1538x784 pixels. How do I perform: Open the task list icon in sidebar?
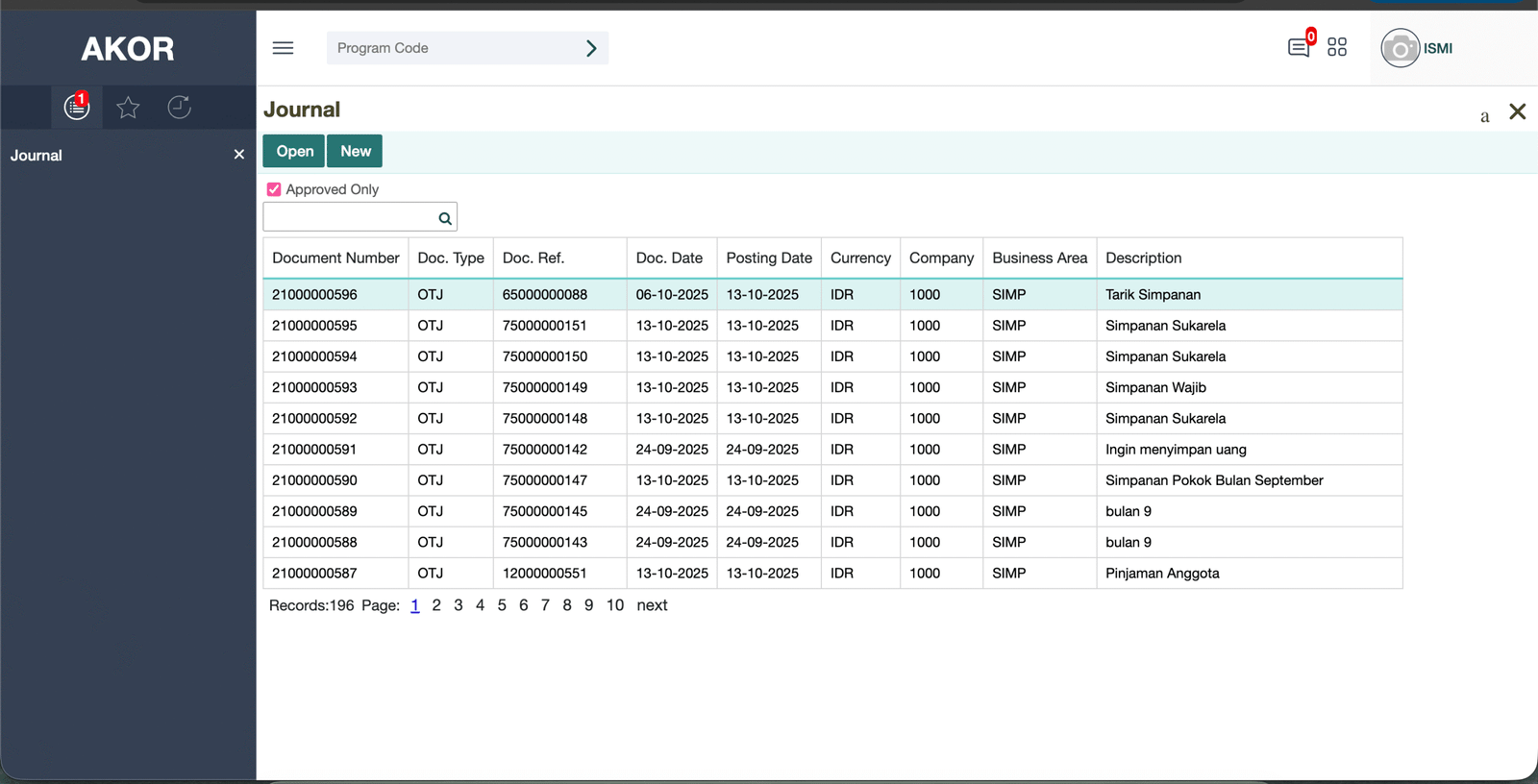point(77,107)
